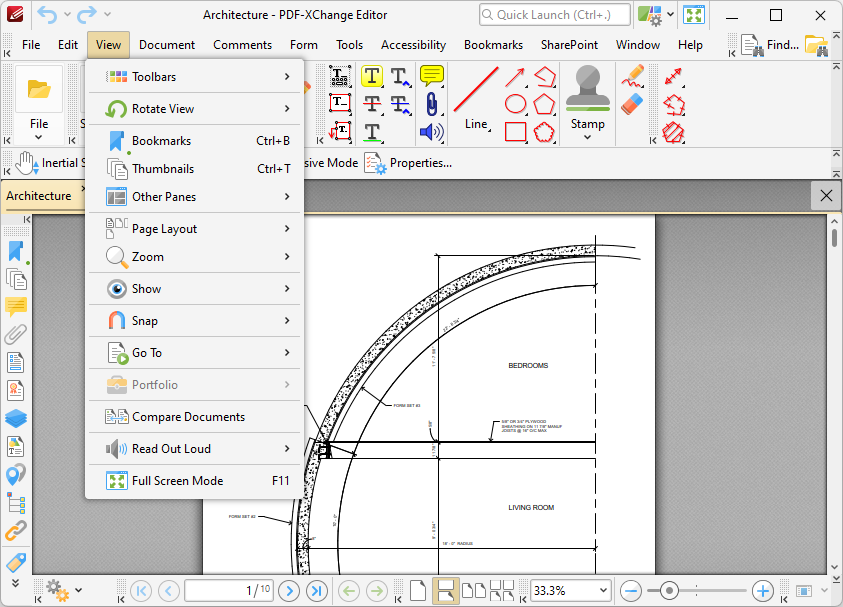Select the Pencil drawing tool
Viewport: 843px width, 607px height.
click(633, 76)
